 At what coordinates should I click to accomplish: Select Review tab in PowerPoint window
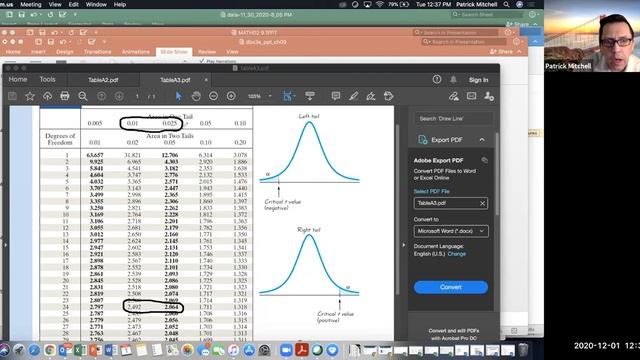pyautogui.click(x=207, y=52)
